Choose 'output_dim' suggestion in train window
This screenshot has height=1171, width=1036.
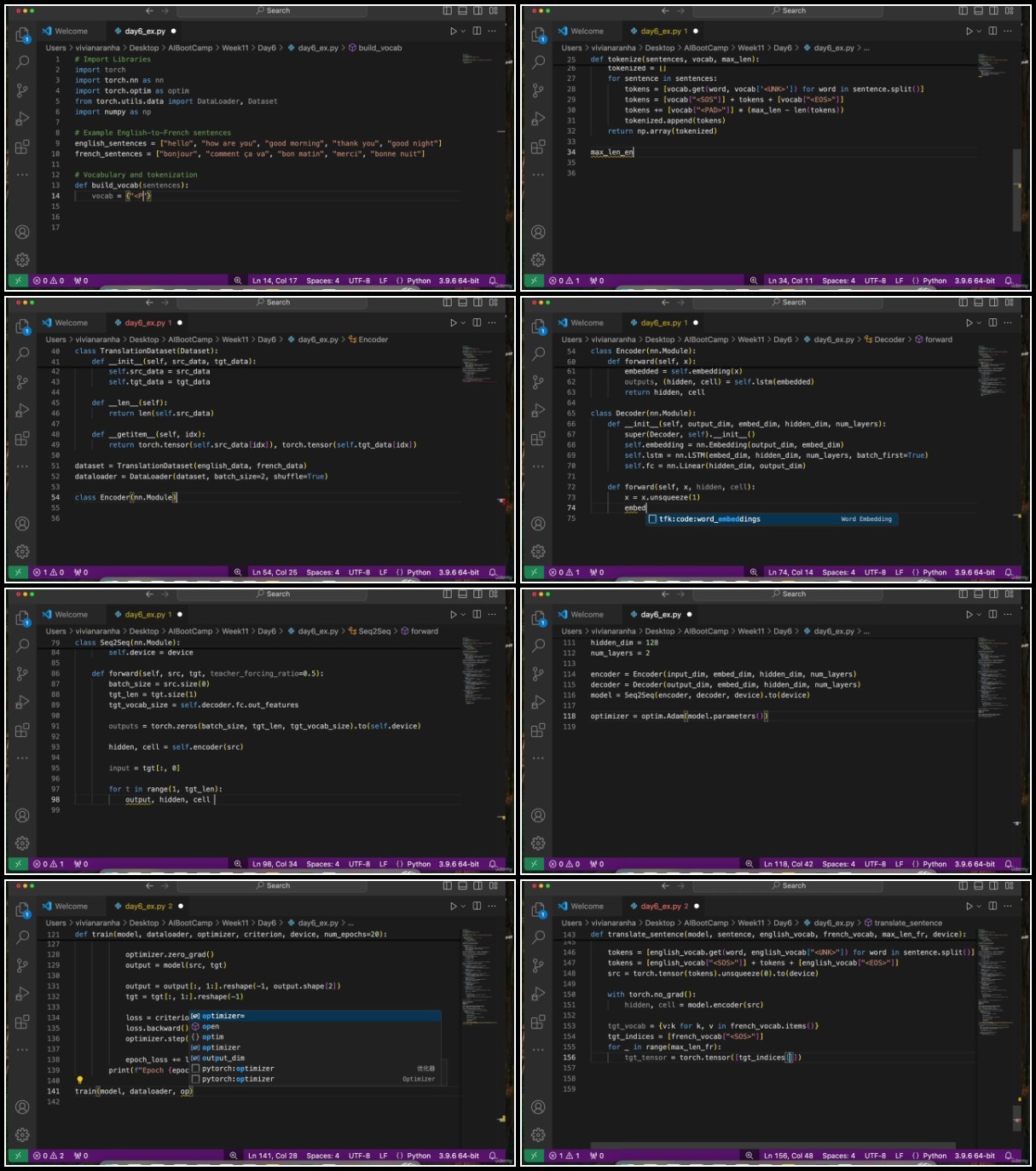(x=315, y=1058)
